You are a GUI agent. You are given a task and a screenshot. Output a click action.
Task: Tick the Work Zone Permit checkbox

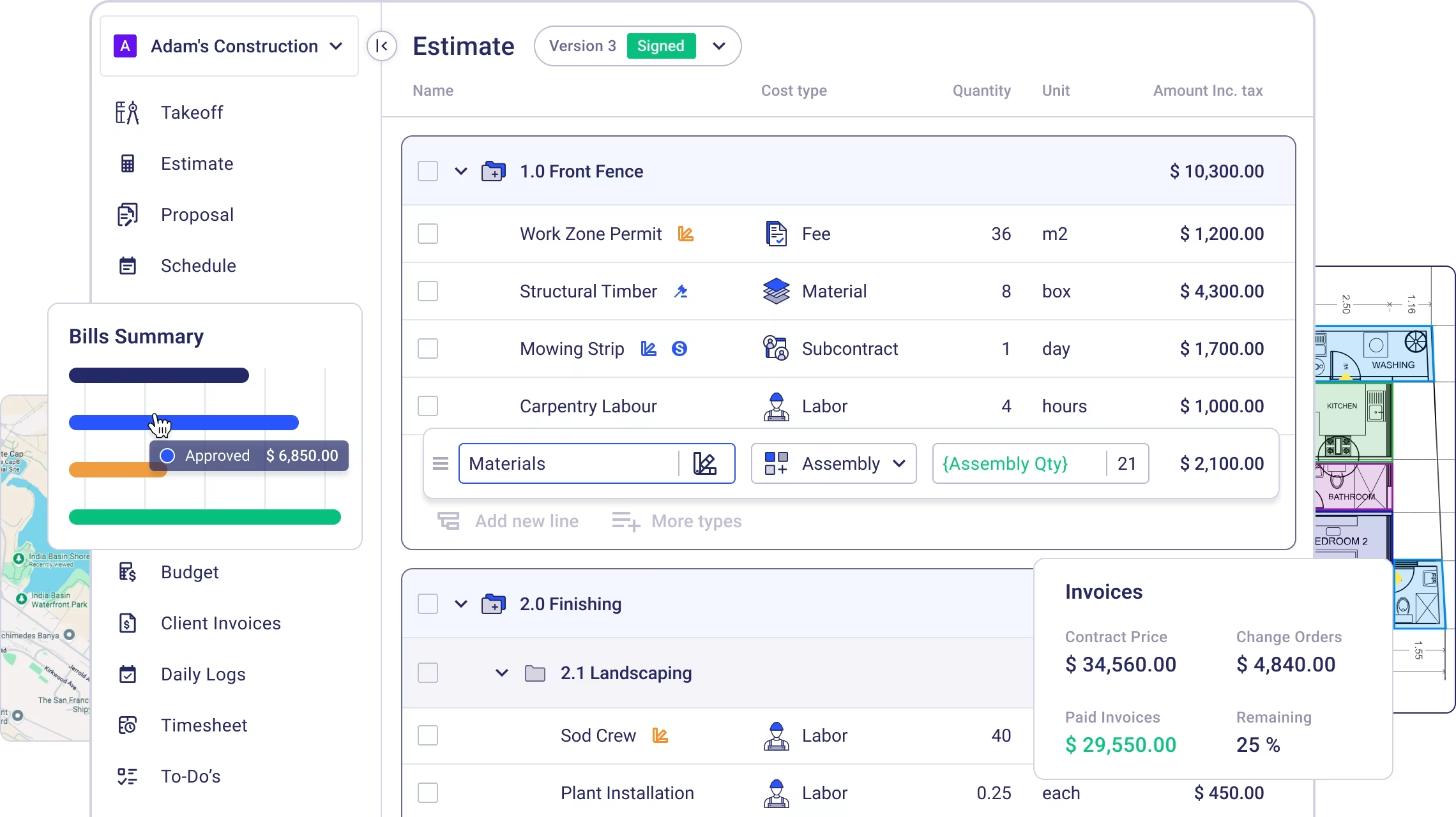[x=428, y=234]
